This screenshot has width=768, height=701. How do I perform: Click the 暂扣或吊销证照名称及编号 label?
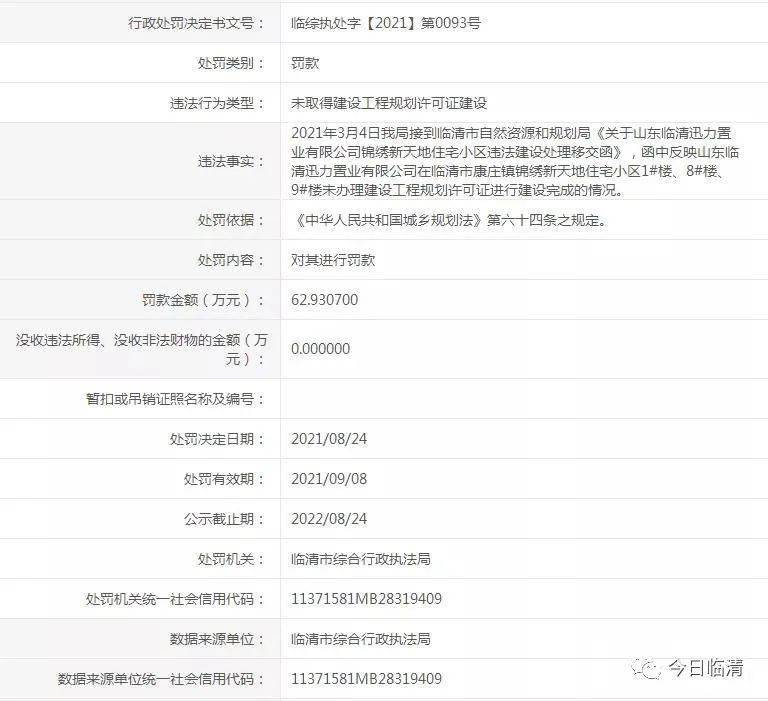point(175,399)
